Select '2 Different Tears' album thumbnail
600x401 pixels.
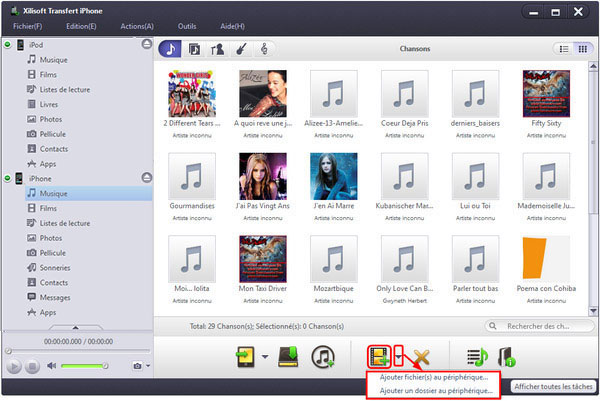pos(192,94)
